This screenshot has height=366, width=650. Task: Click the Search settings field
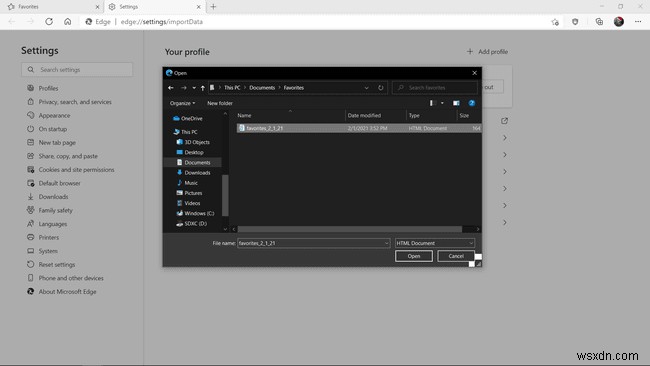pyautogui.click(x=77, y=70)
